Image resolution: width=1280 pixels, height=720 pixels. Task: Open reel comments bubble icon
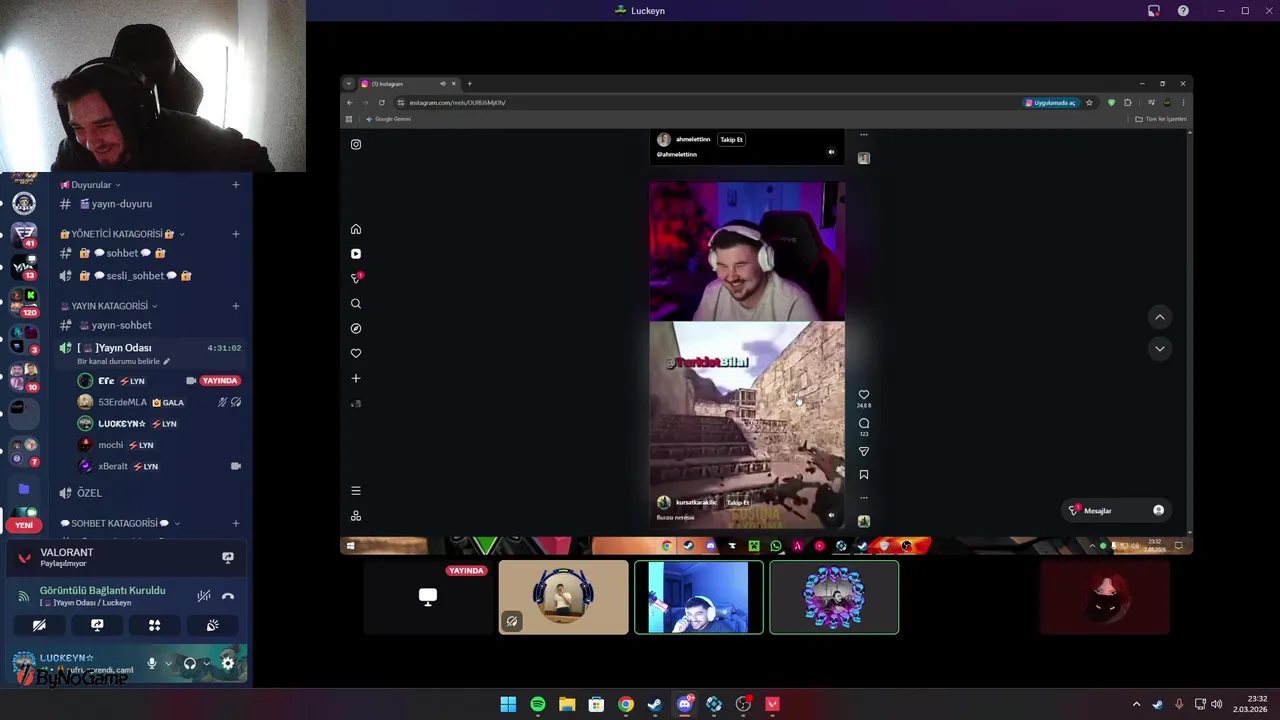(x=864, y=423)
